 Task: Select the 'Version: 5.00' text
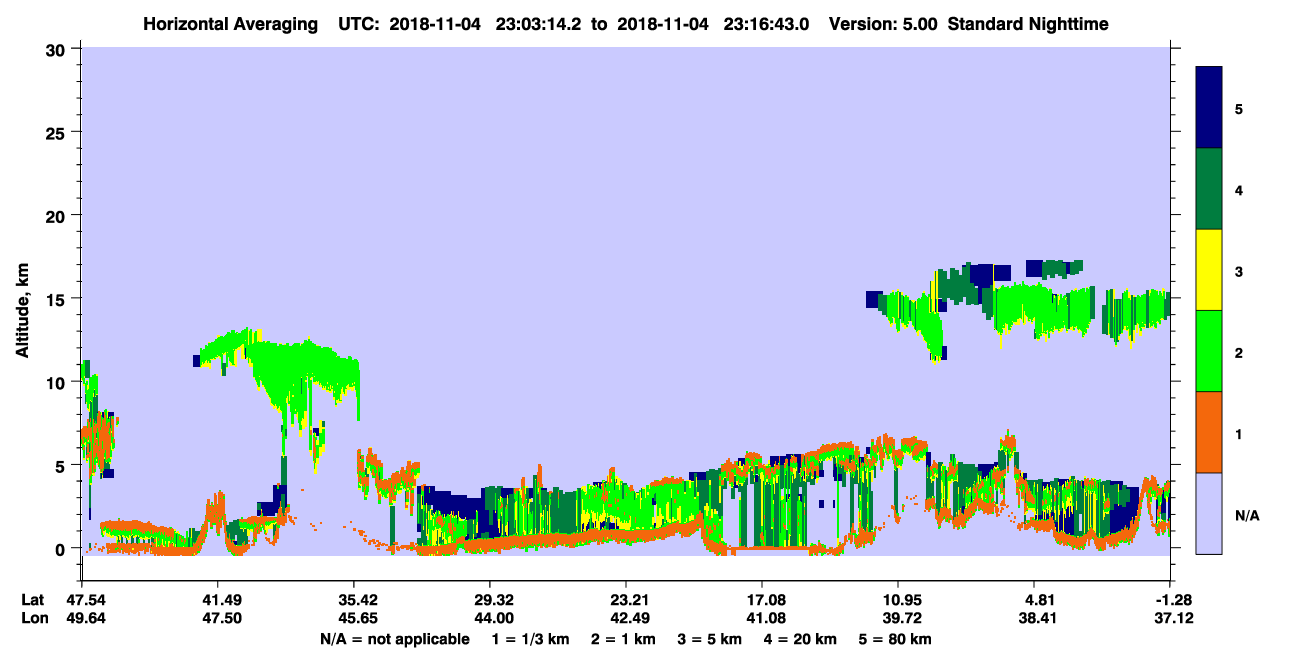click(881, 24)
